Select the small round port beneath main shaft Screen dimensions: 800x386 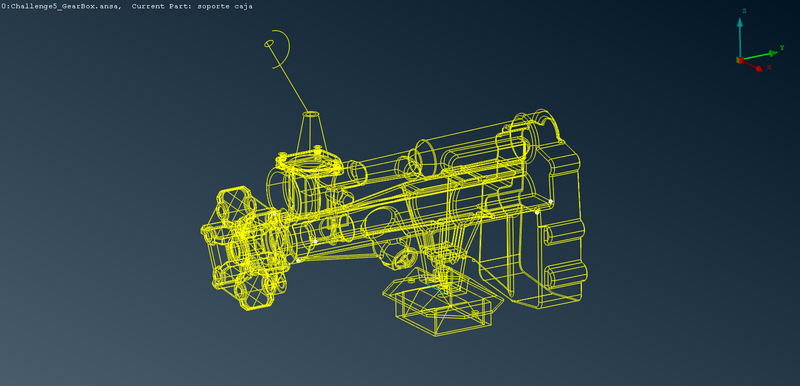407,258
